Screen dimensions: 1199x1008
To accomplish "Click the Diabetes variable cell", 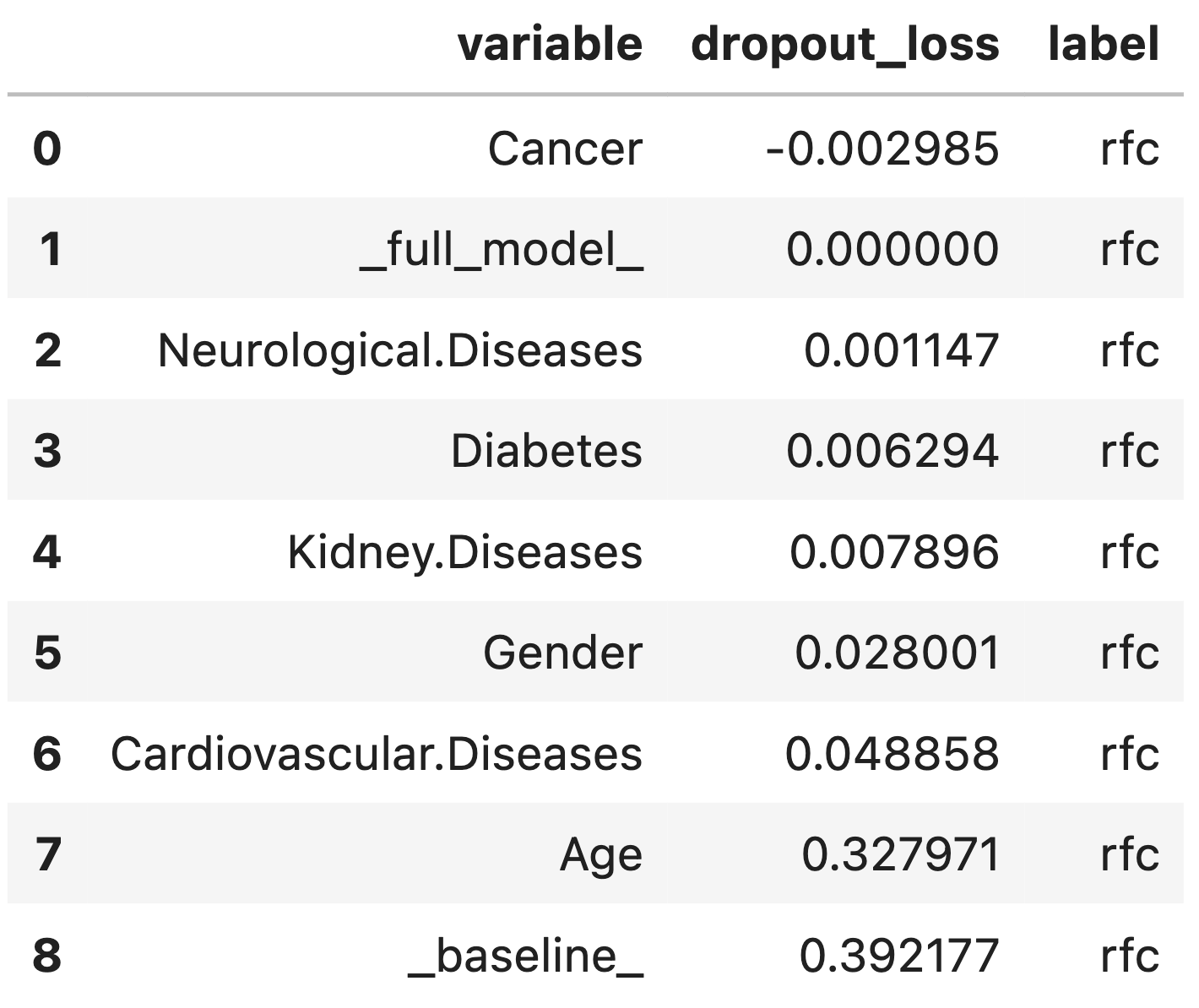I will click(546, 451).
